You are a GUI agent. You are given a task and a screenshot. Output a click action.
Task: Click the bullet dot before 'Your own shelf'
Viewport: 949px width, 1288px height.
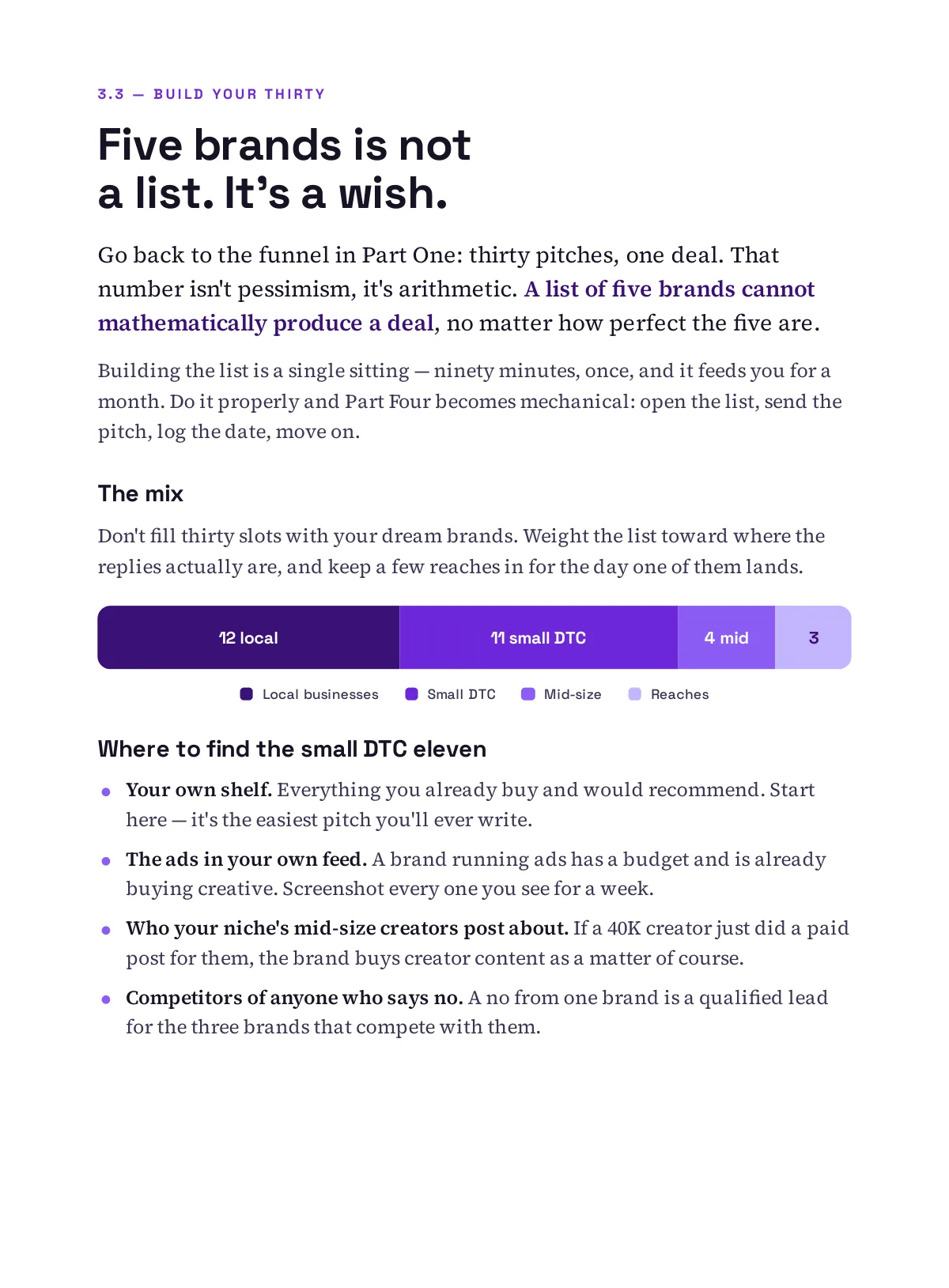point(106,791)
